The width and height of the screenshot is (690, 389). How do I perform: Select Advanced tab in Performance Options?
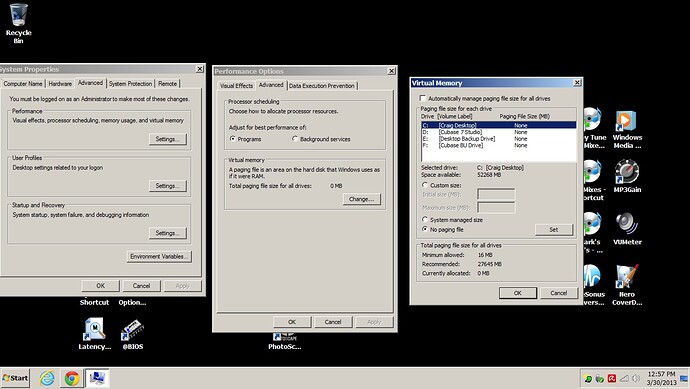[271, 85]
